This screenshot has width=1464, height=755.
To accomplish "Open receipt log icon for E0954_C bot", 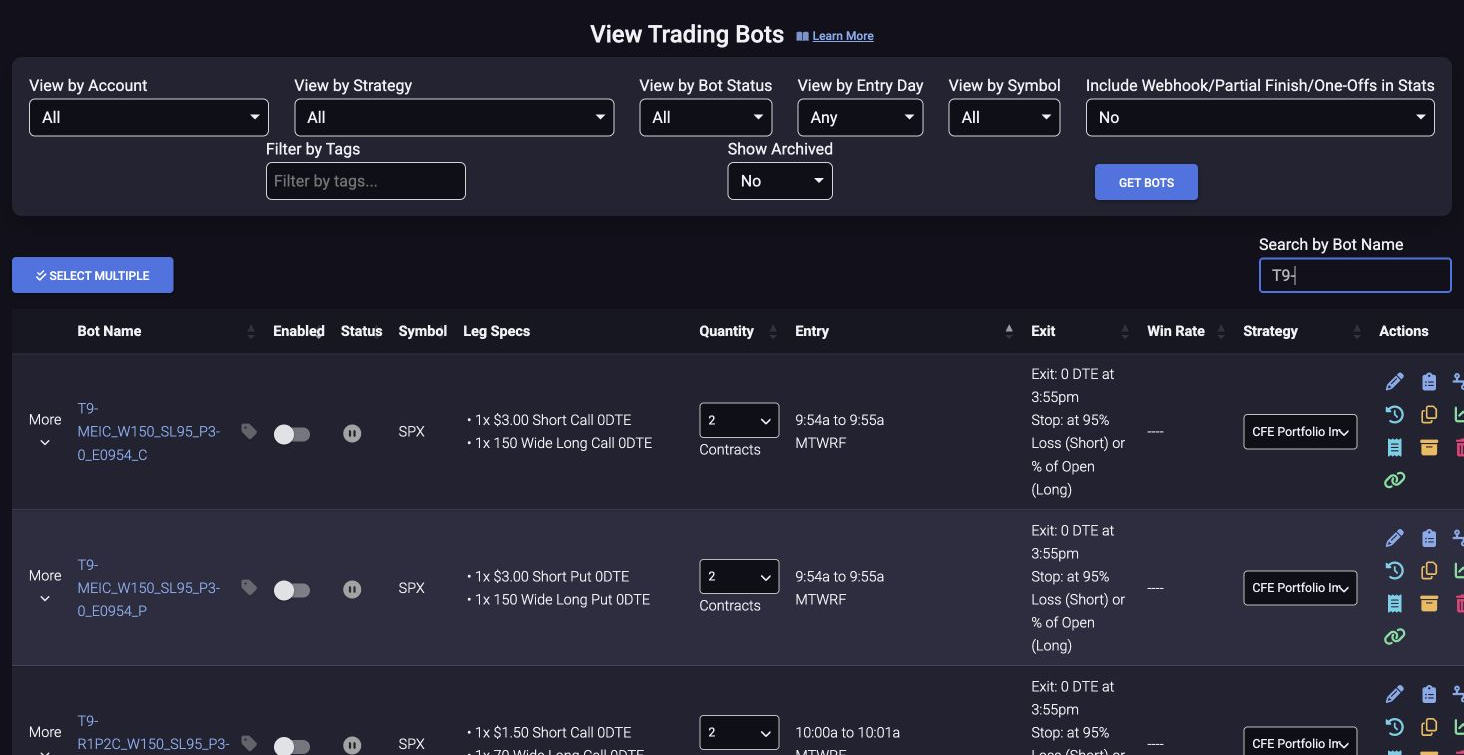I will click(1394, 447).
